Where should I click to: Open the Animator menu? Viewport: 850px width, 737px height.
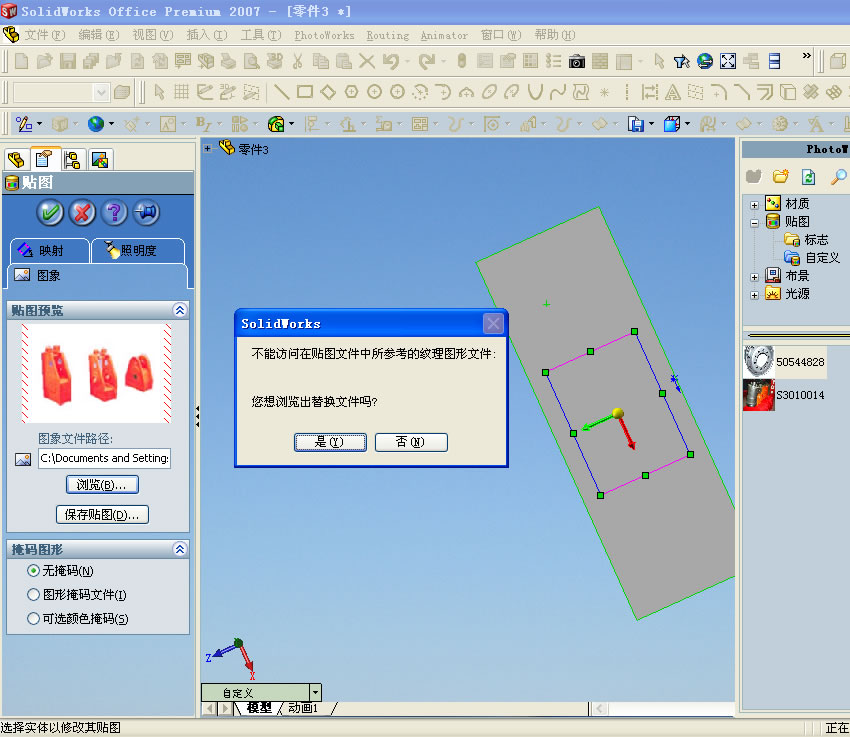point(444,35)
